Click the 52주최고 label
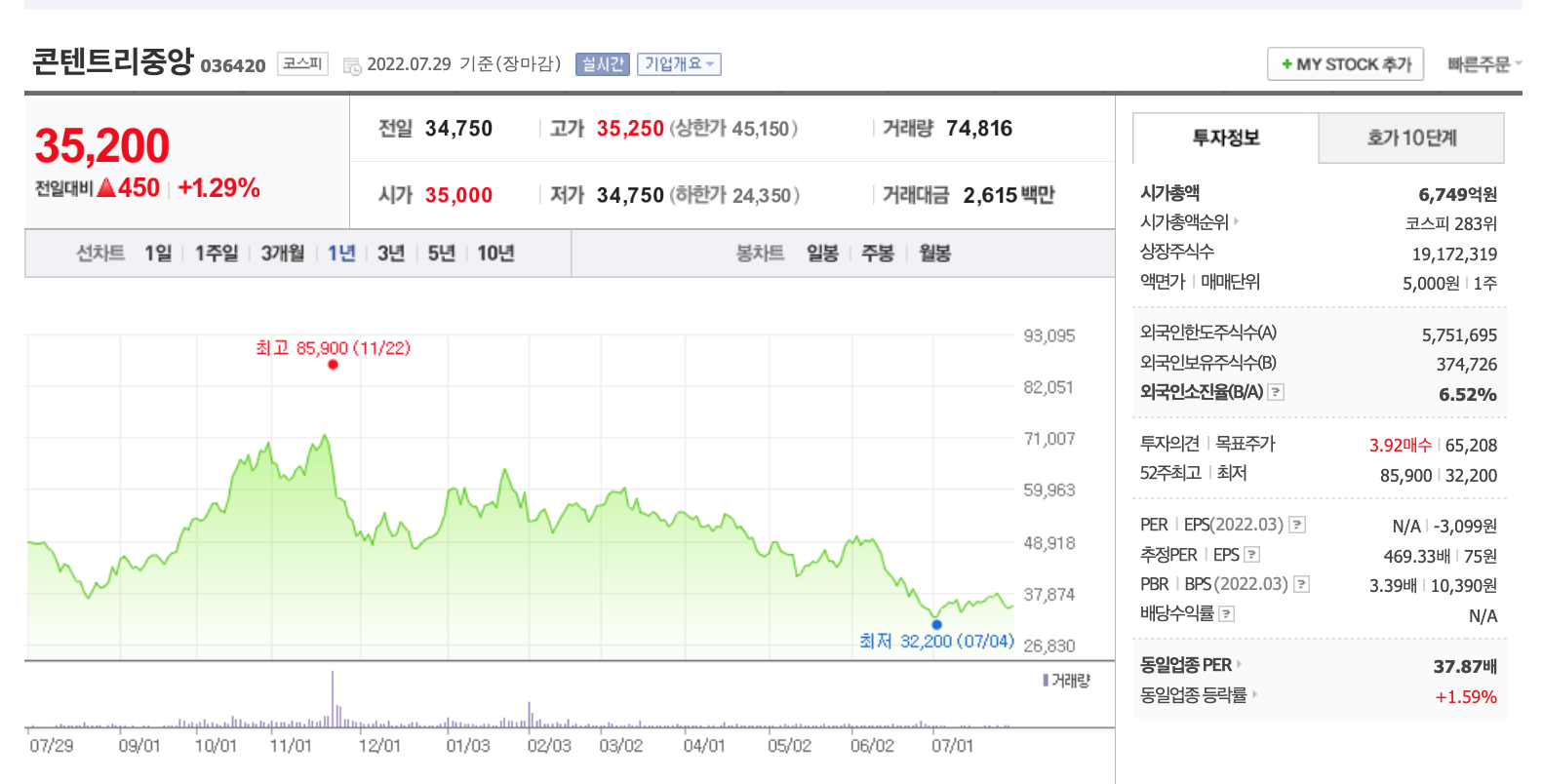Screen dimensions: 1543x784 pos(1170,473)
